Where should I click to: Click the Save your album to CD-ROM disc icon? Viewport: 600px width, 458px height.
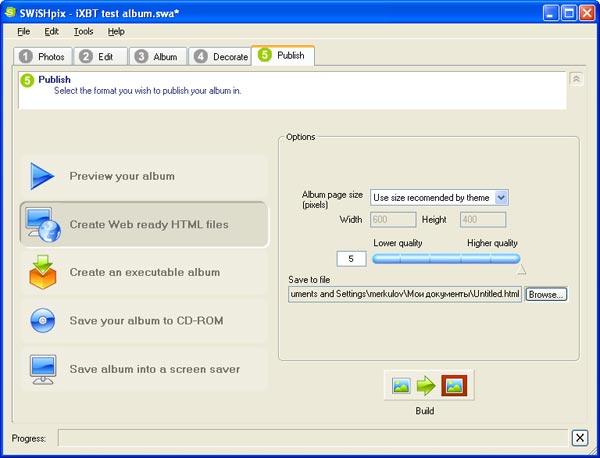click(x=42, y=320)
